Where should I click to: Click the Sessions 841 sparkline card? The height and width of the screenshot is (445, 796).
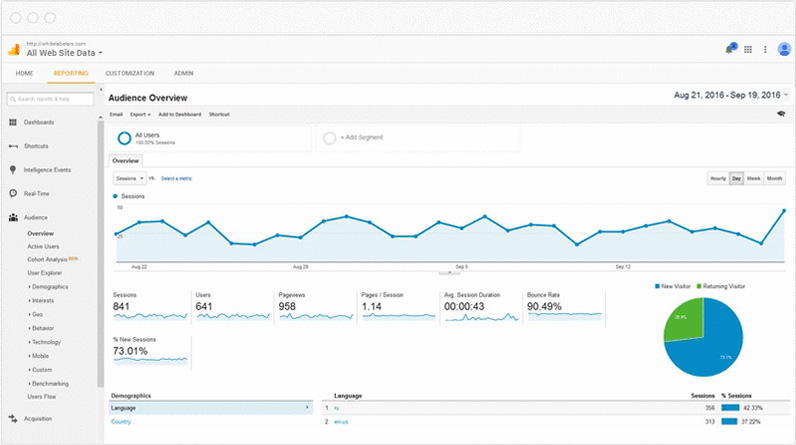tap(150, 308)
